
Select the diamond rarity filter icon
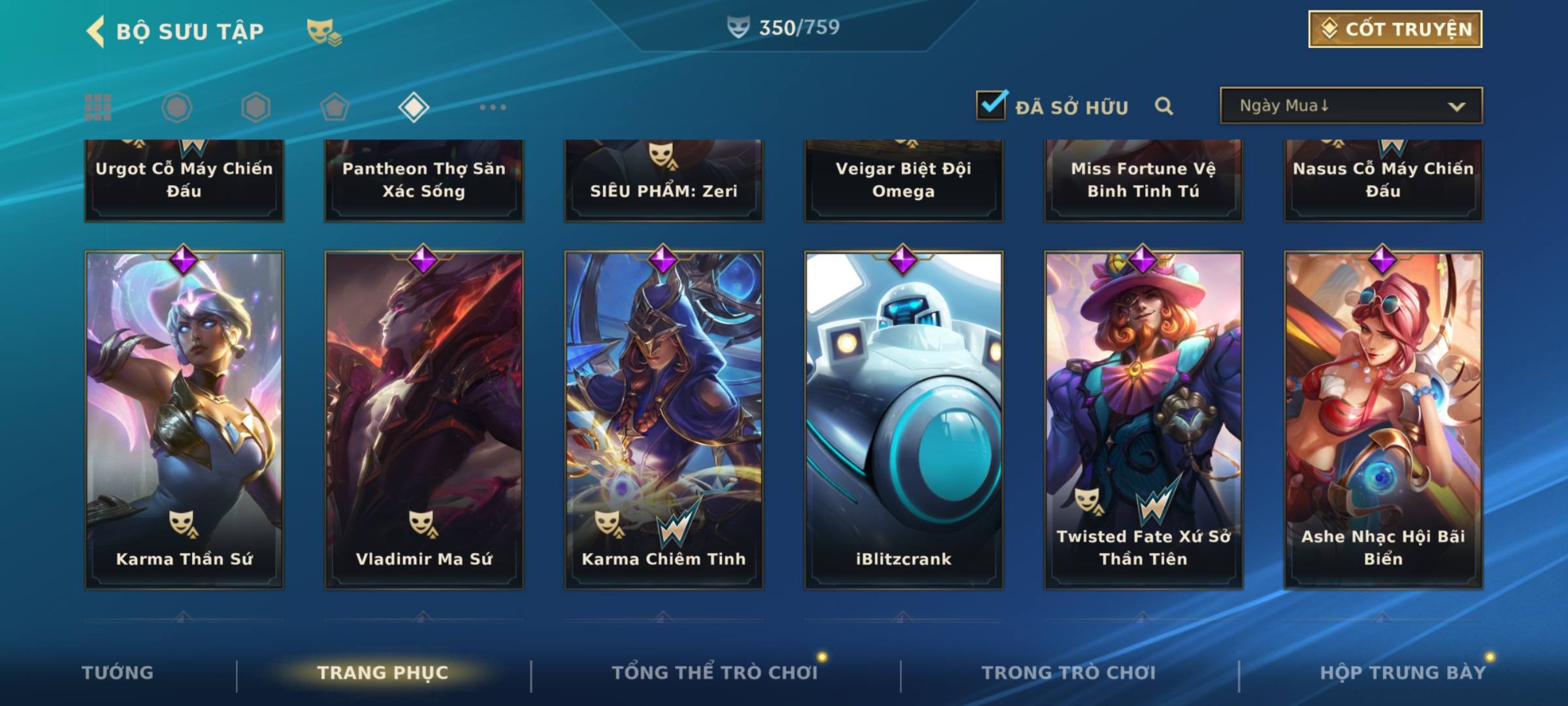[414, 107]
